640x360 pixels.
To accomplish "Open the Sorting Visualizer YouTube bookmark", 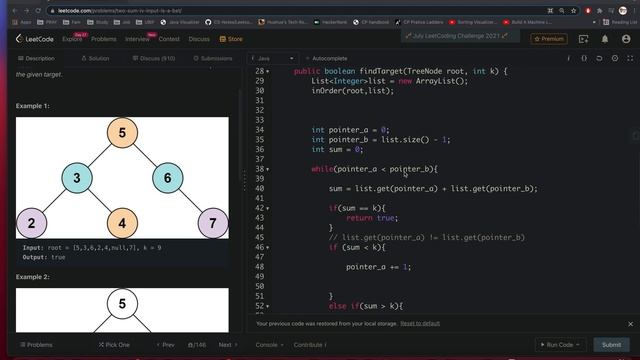I will 473,22.
